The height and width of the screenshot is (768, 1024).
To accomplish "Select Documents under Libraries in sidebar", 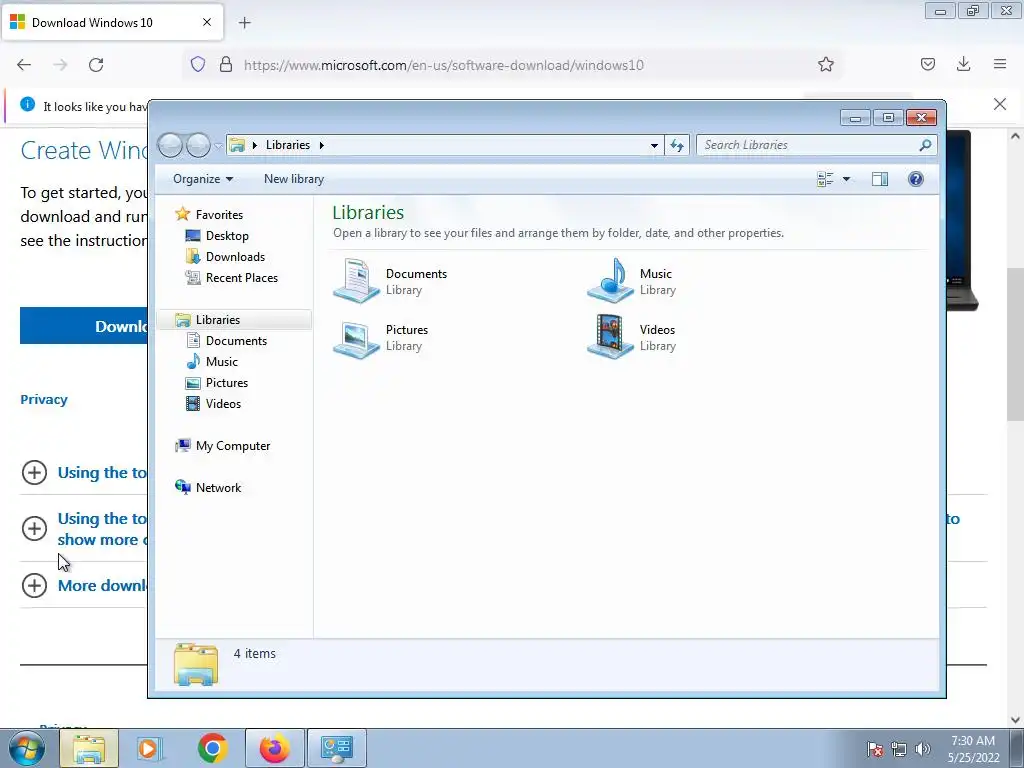I will tap(236, 341).
